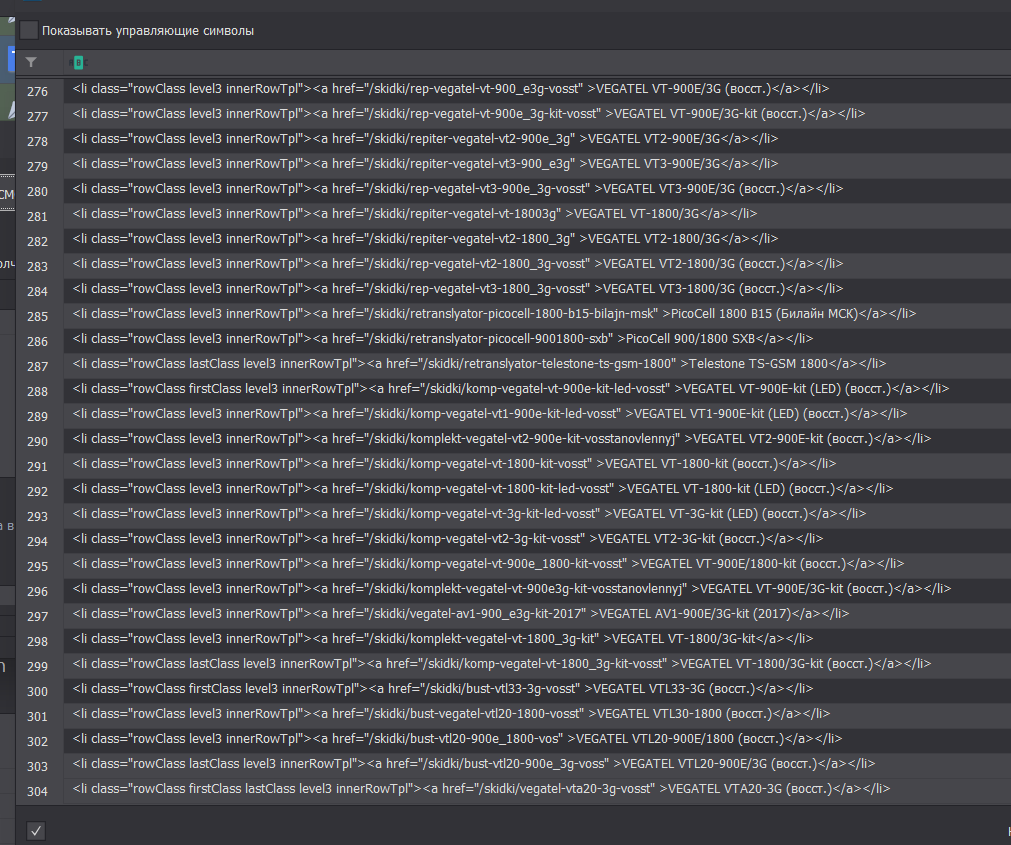Click the ABC text-type column icon
The height and width of the screenshot is (845, 1011).
(78, 62)
